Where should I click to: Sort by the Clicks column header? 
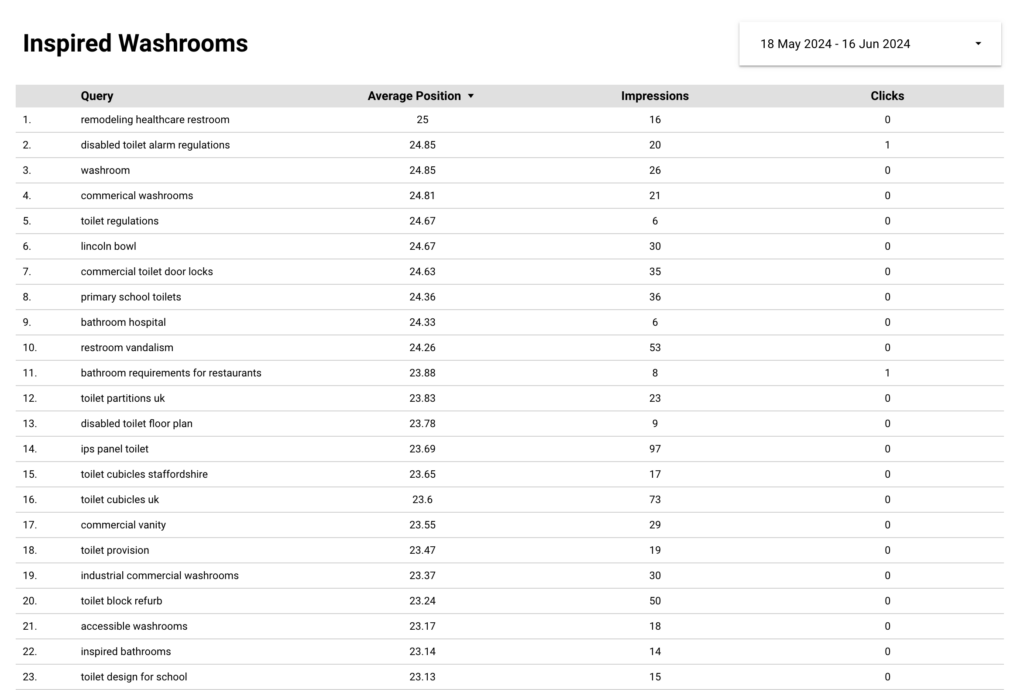[x=887, y=96]
